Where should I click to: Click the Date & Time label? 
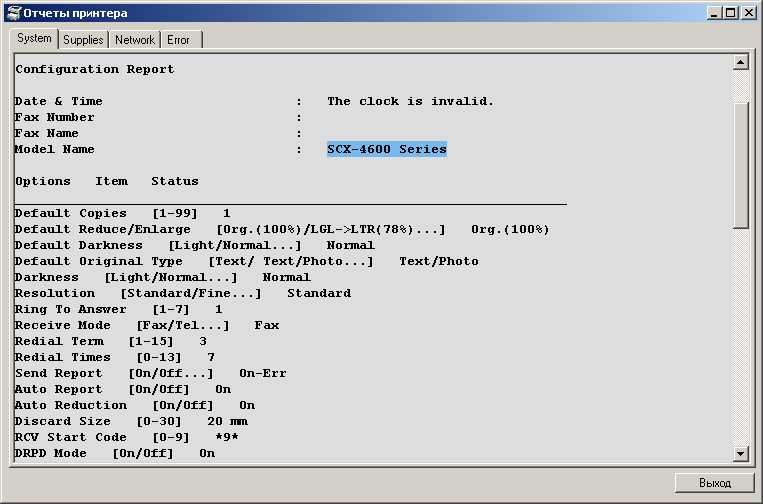pos(59,101)
